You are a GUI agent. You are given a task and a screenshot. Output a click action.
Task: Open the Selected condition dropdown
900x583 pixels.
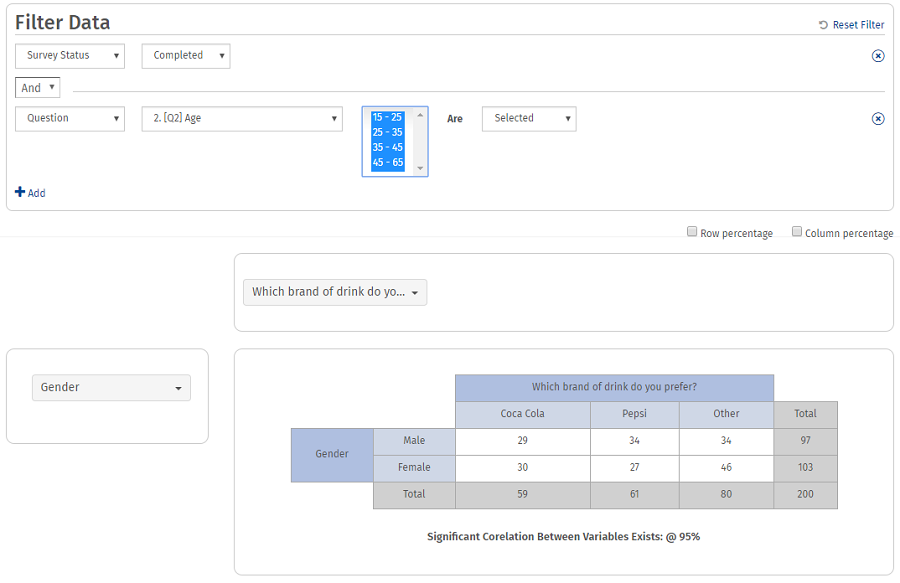pos(529,118)
